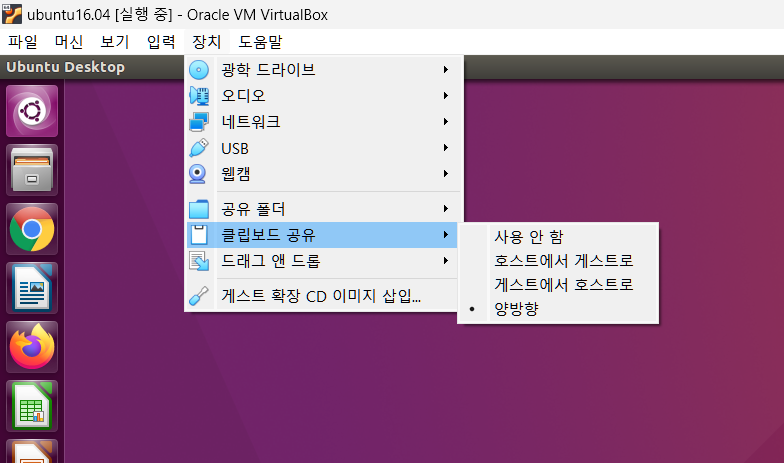Click the optical drive disc icon

point(199,70)
